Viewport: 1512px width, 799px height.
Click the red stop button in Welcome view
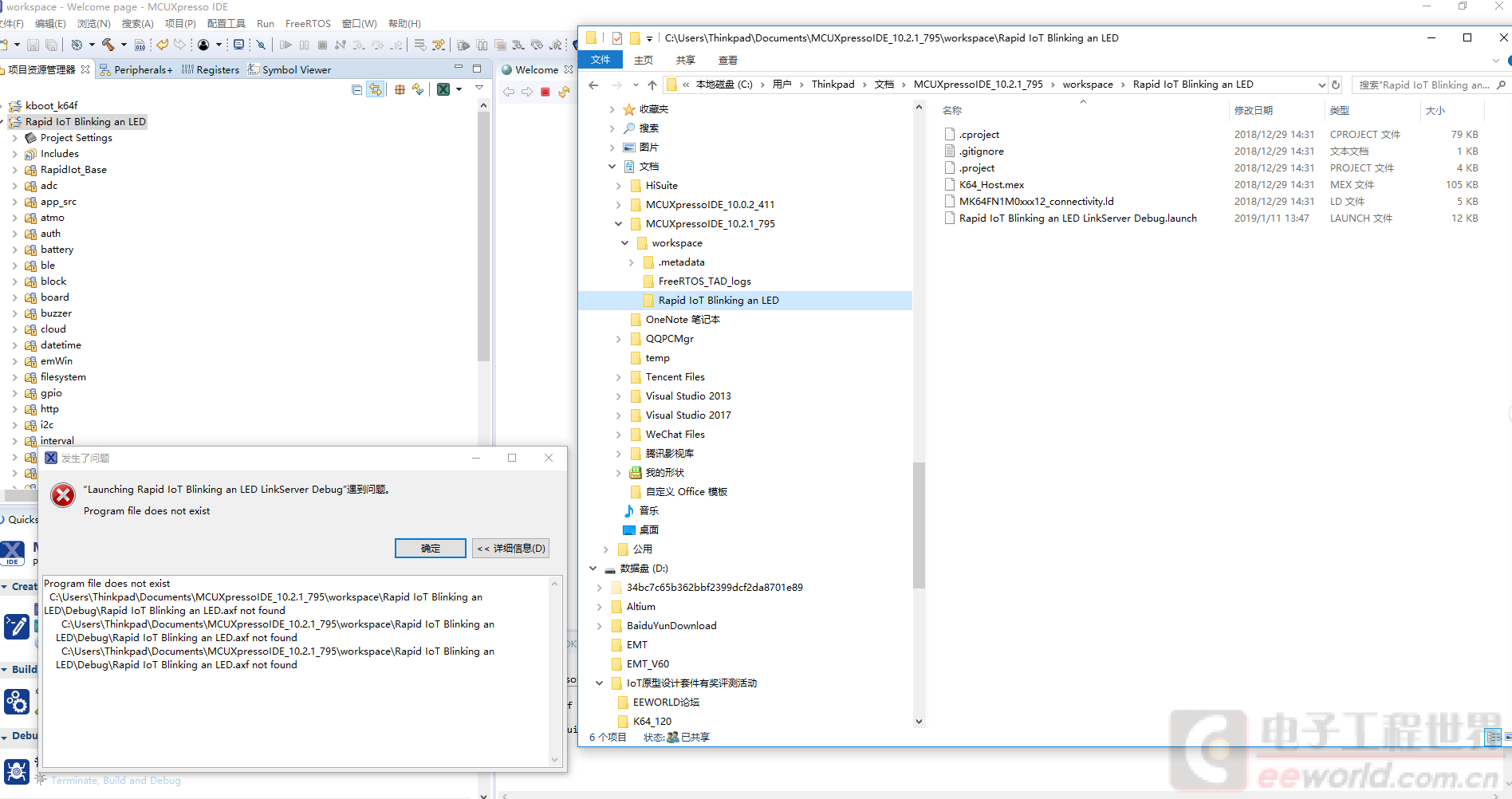tap(545, 92)
